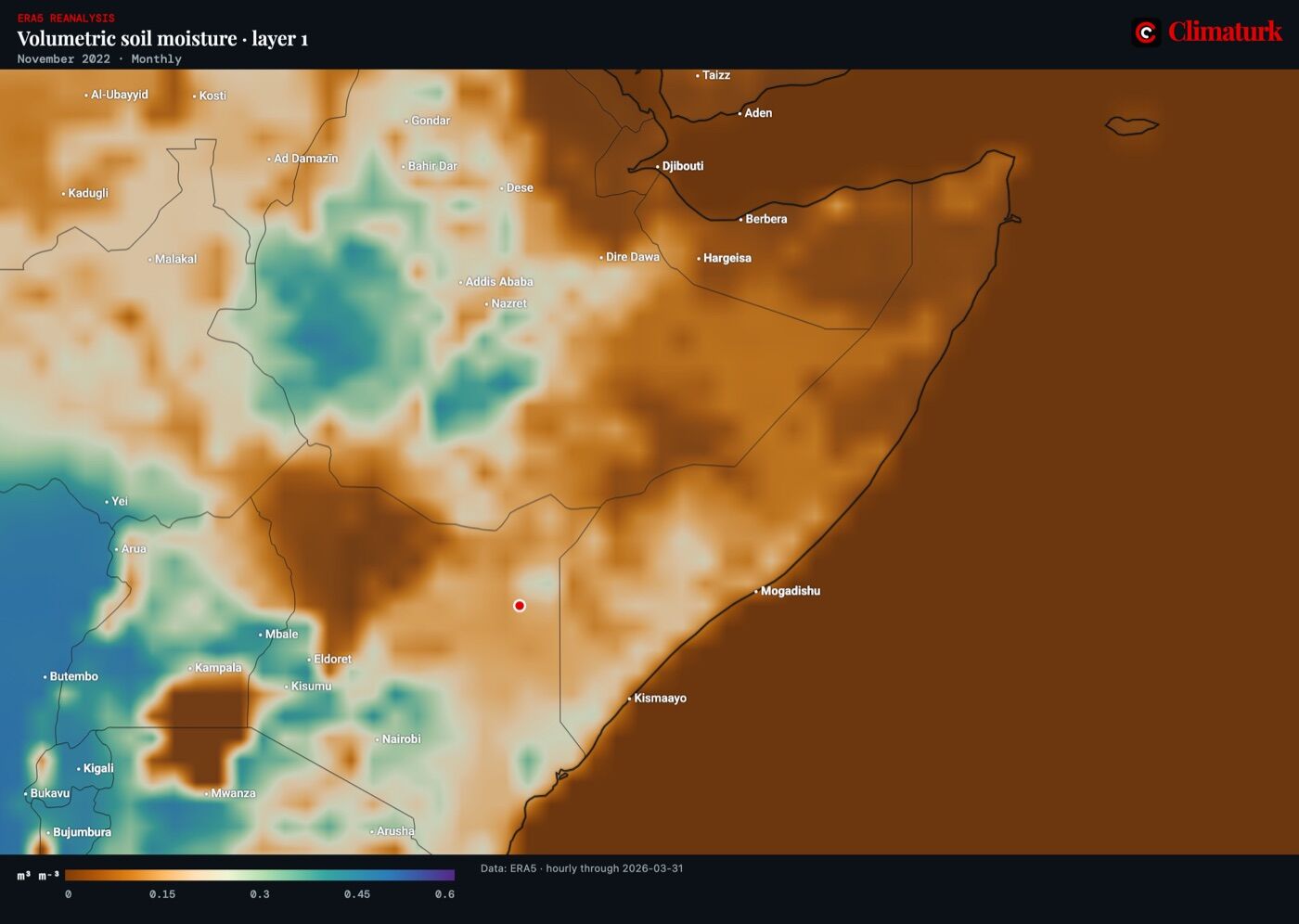
Task: Select the Ad Damazin city label
Action: [306, 159]
